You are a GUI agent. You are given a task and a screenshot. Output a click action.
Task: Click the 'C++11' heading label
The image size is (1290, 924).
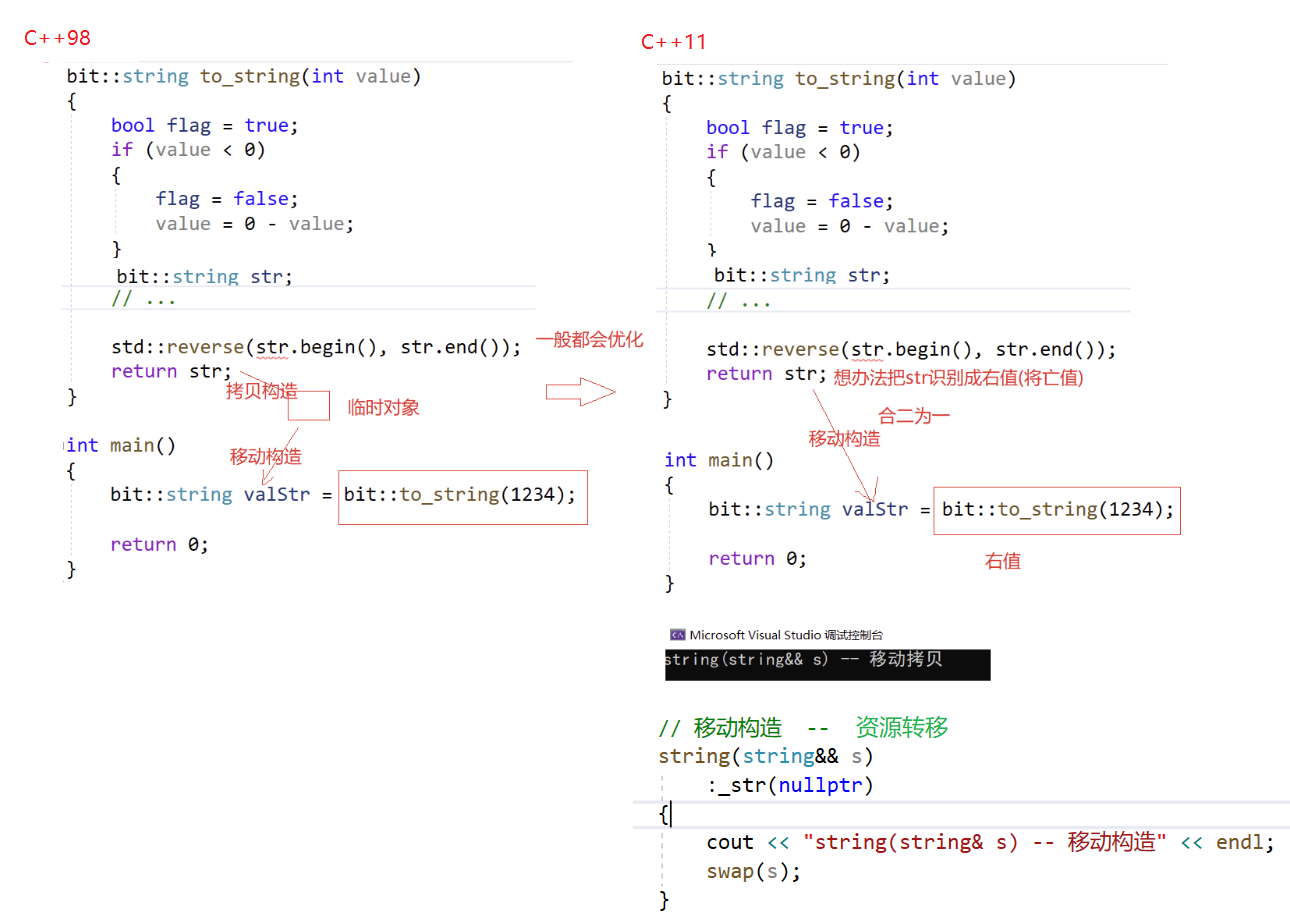(674, 42)
